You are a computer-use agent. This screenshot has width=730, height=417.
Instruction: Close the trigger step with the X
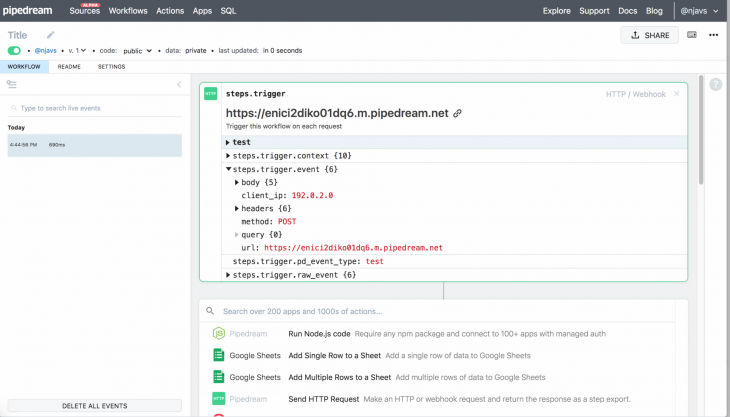(x=676, y=94)
